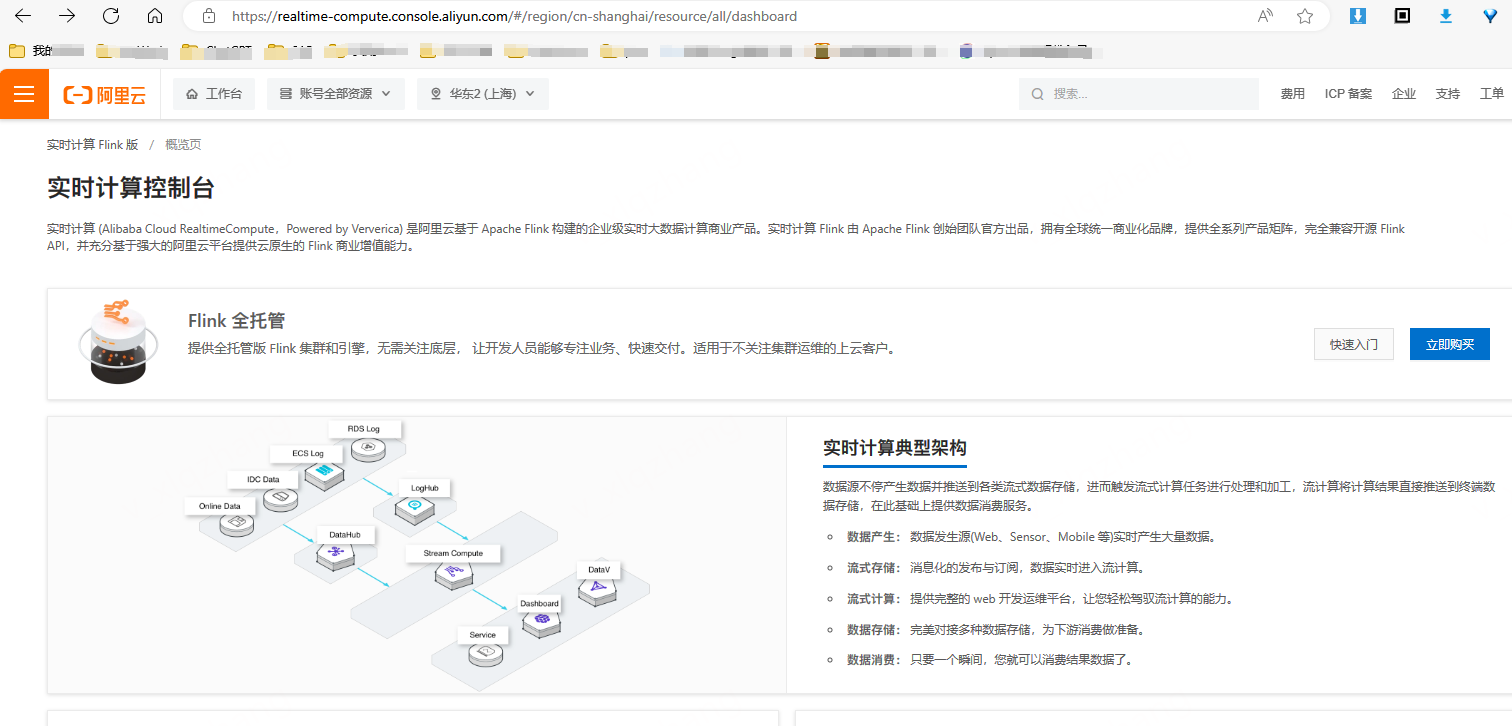1512x726 pixels.
Task: Open the 费用 menu
Action: [x=1293, y=94]
